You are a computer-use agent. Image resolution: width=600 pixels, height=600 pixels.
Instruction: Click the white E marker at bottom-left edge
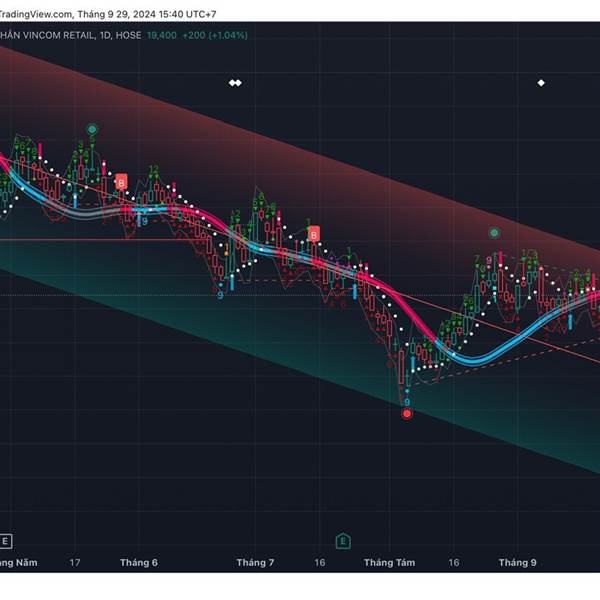[5, 541]
